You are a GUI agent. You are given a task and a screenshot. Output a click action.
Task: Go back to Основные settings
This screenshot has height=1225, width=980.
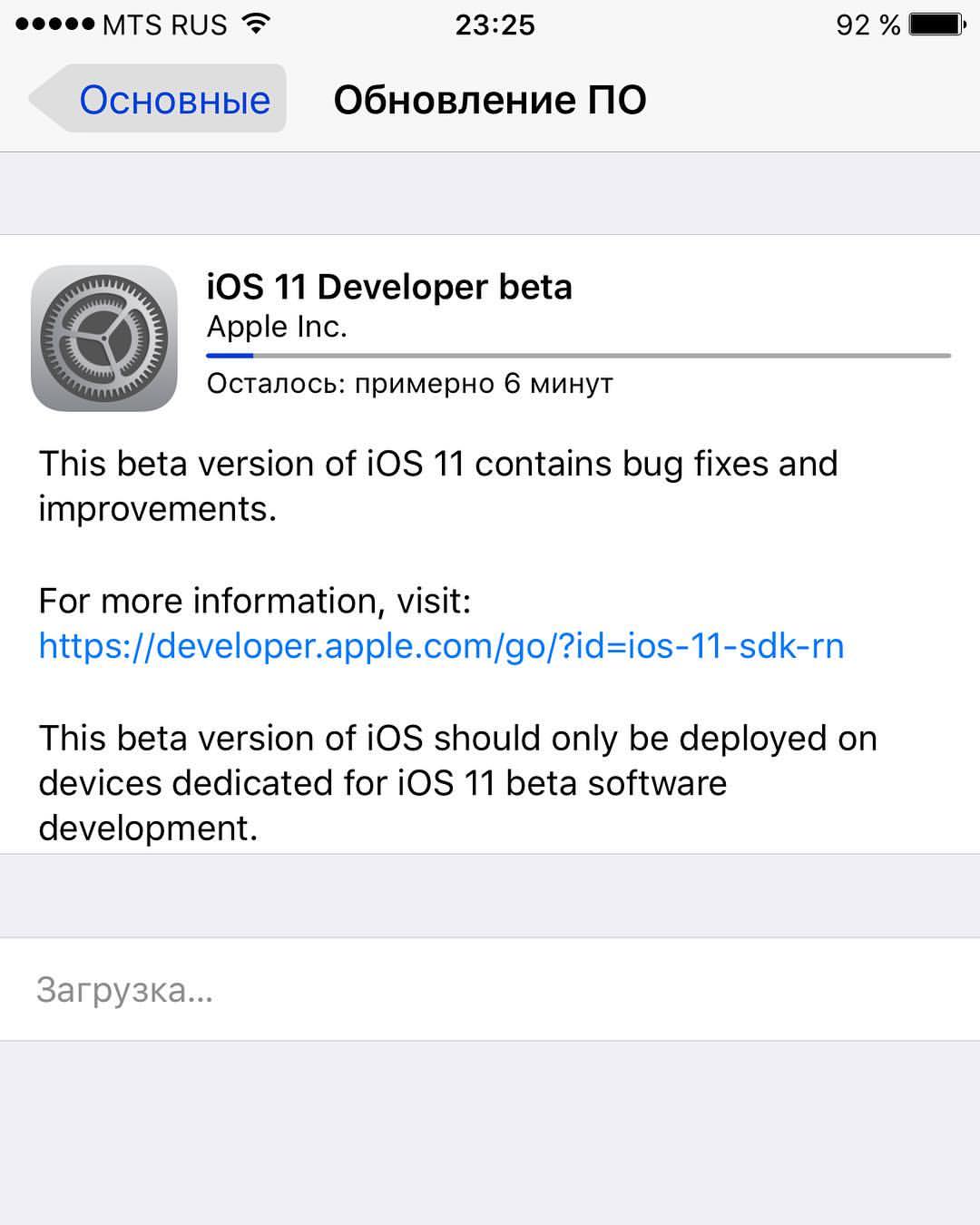coord(158,99)
